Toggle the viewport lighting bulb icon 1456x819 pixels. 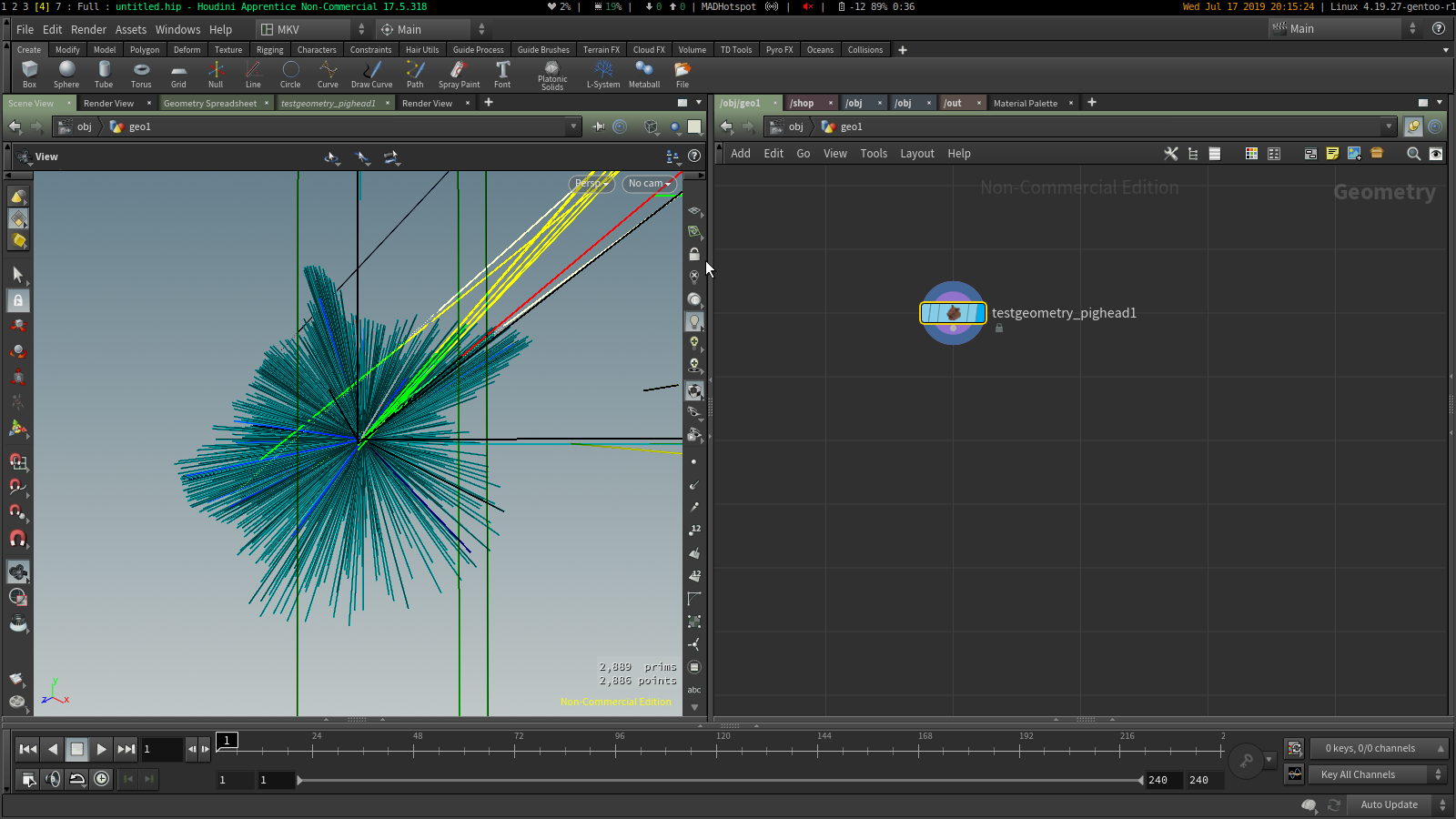(694, 321)
